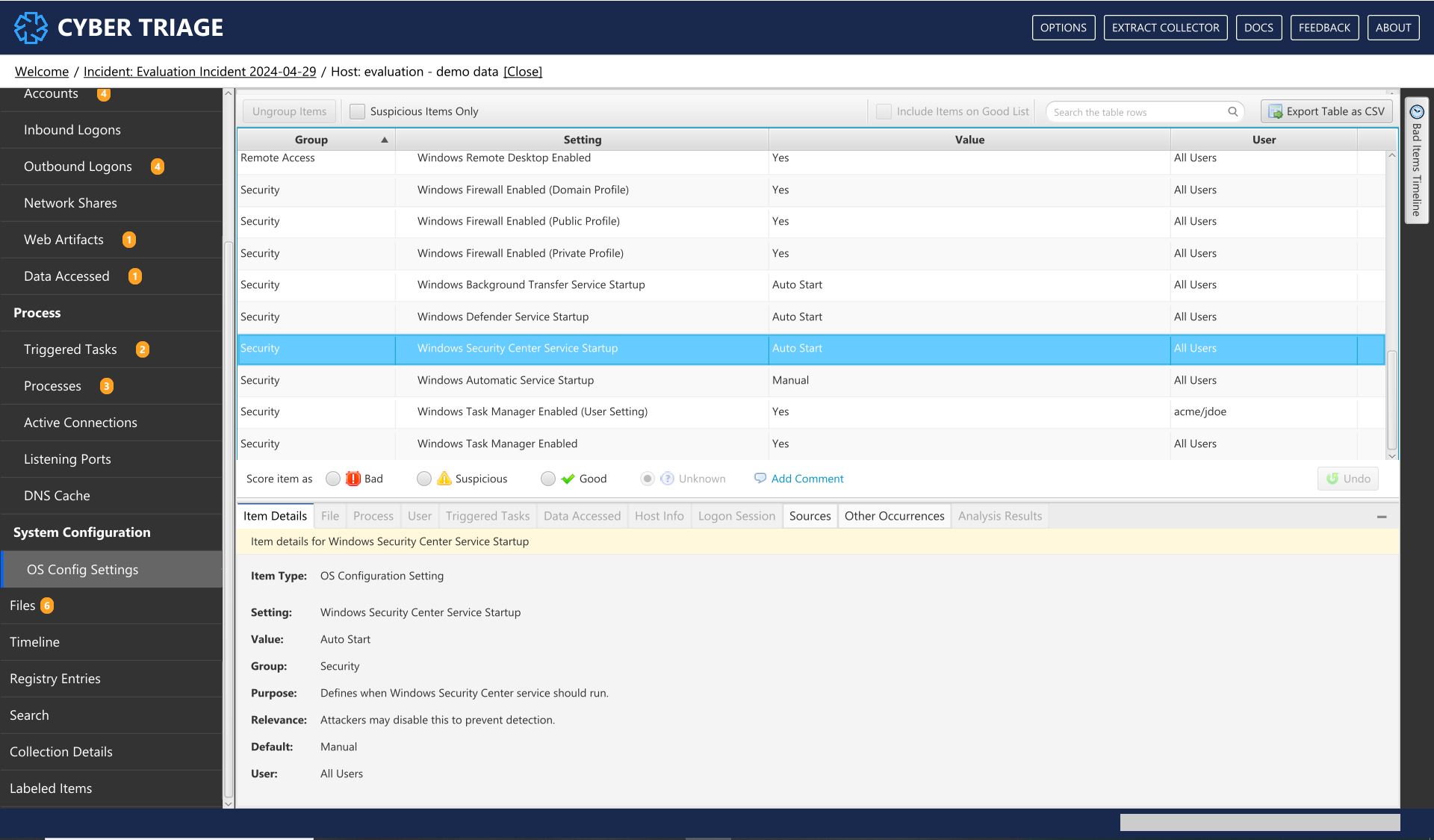Enable the Suspicious Items Only checkbox
This screenshot has height=840, width=1434.
[x=358, y=112]
